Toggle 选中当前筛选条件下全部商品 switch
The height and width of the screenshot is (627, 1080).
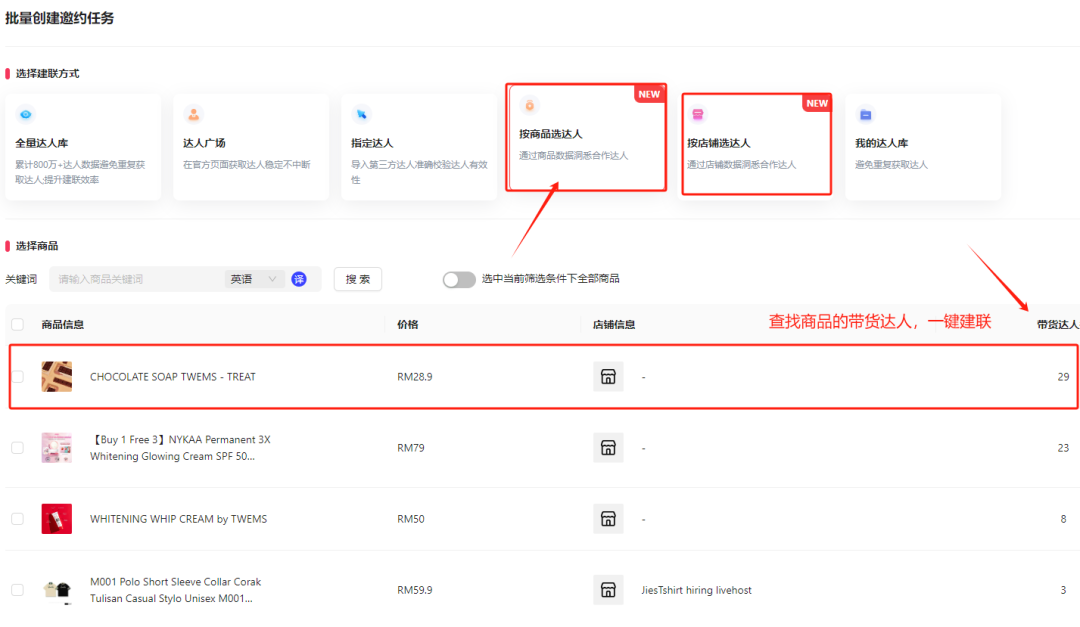point(459,279)
